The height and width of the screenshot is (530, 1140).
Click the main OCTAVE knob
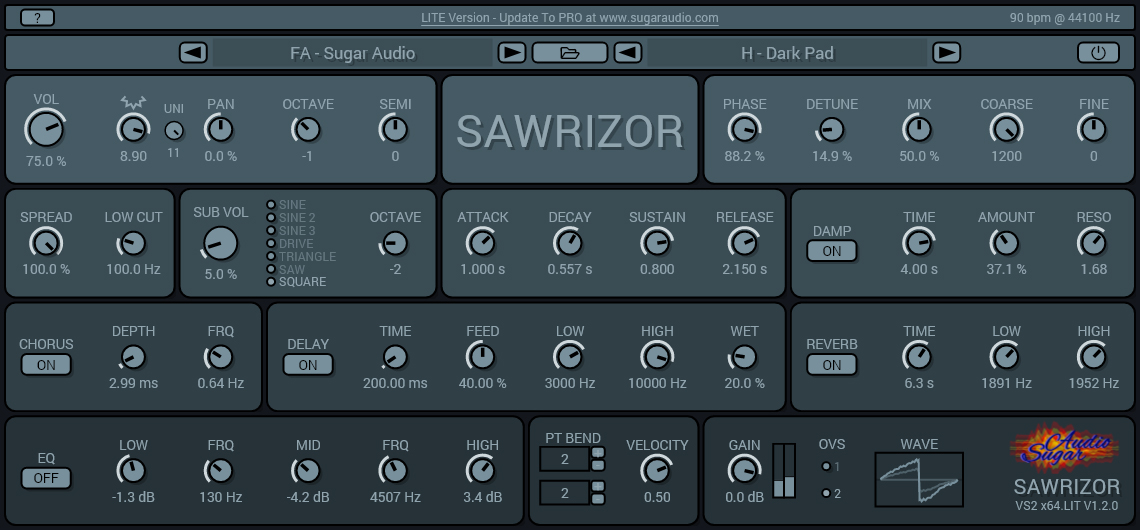(307, 129)
